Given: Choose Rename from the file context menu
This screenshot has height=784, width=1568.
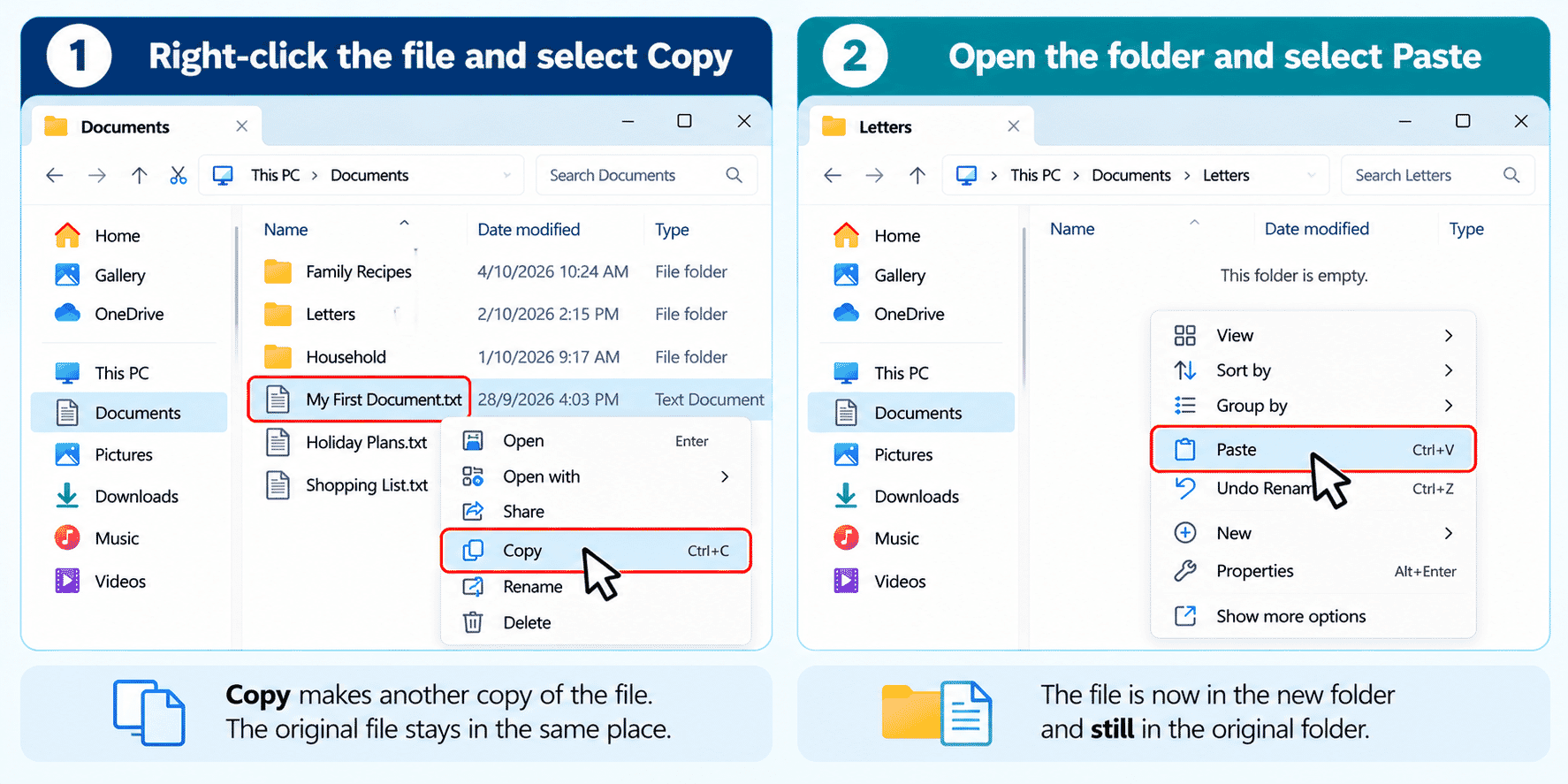Looking at the screenshot, I should [x=596, y=587].
